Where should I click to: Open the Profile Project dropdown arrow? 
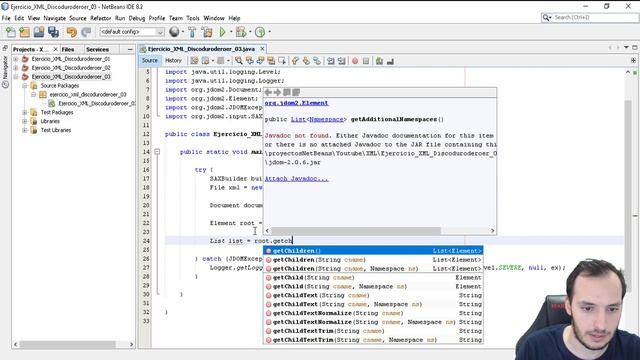click(x=269, y=32)
